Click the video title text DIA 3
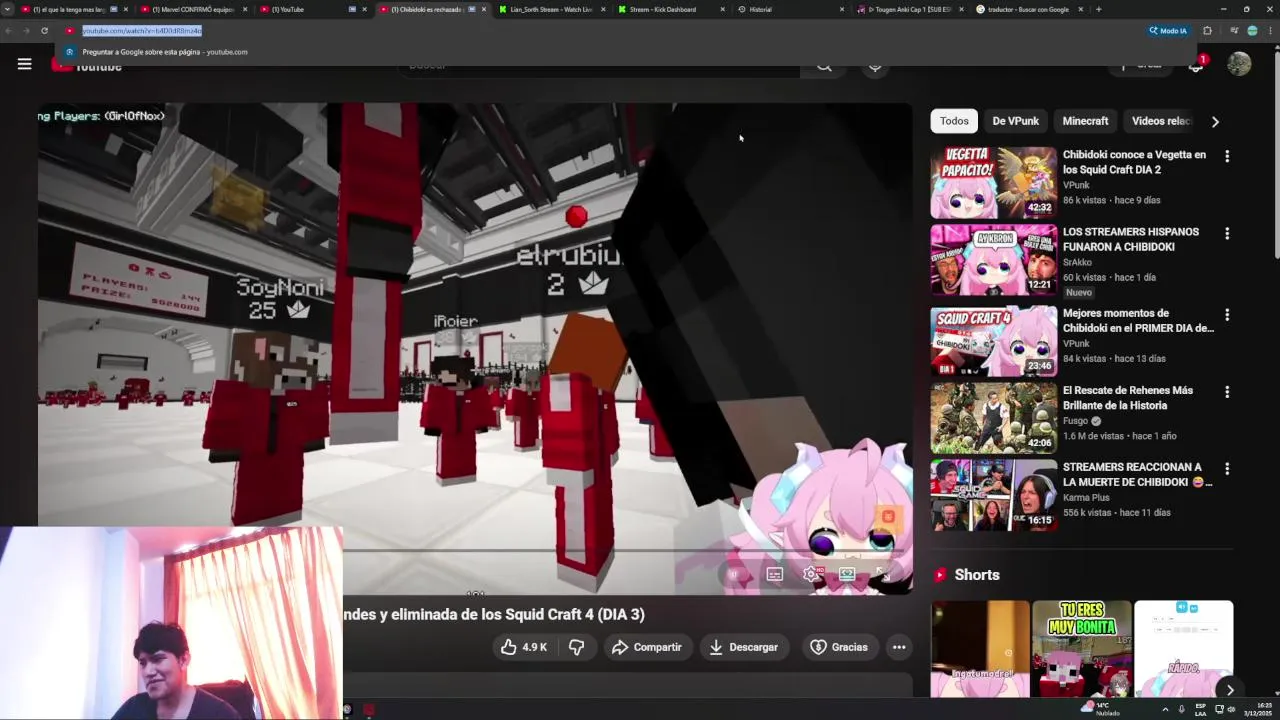This screenshot has width=1280, height=720. (x=622, y=615)
